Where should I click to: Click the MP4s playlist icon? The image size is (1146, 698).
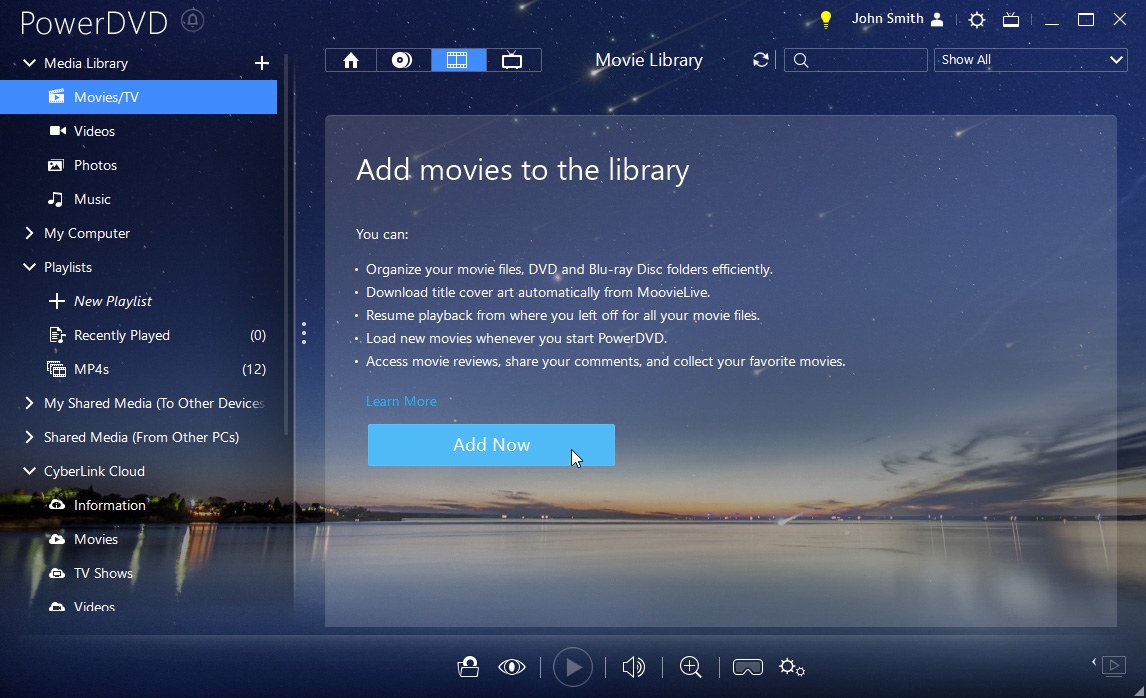click(x=56, y=369)
